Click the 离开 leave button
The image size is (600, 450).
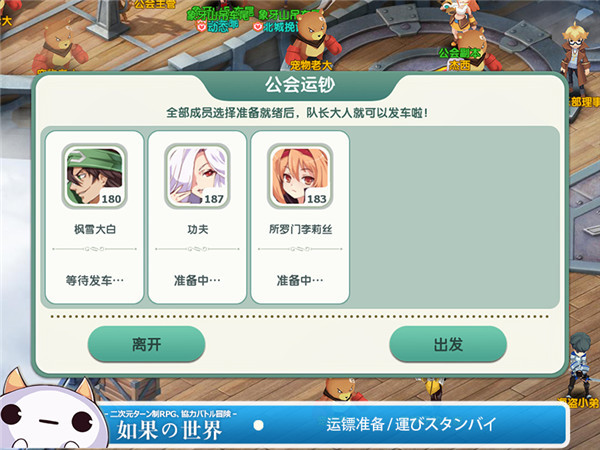[147, 344]
